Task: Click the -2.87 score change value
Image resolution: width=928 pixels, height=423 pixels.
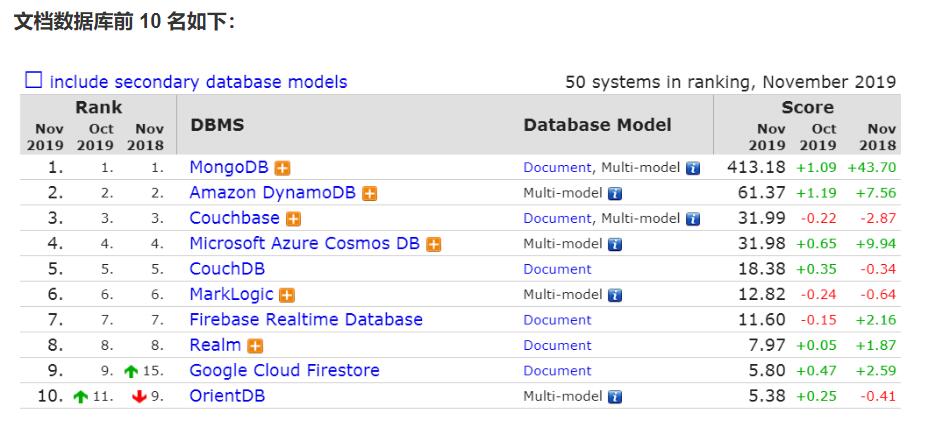Action: point(877,219)
